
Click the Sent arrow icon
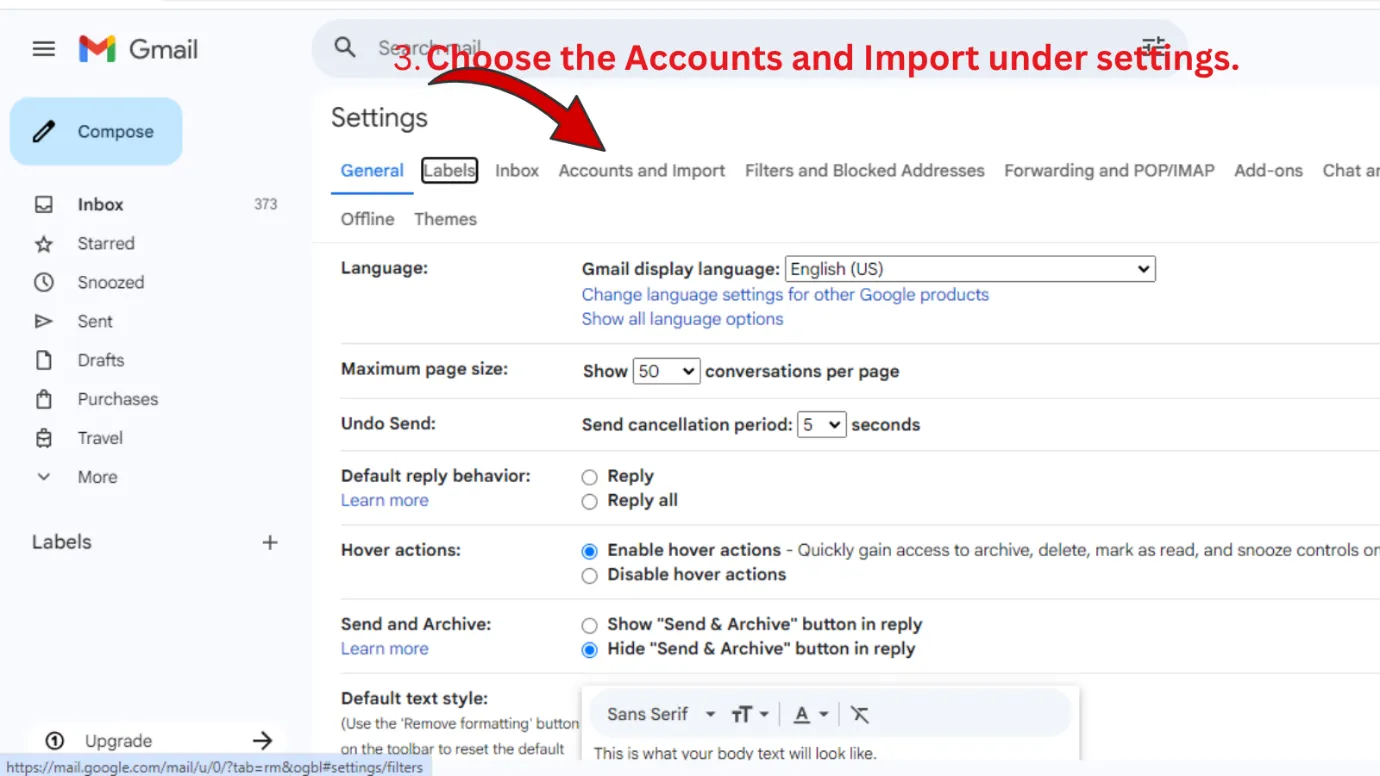tap(44, 321)
